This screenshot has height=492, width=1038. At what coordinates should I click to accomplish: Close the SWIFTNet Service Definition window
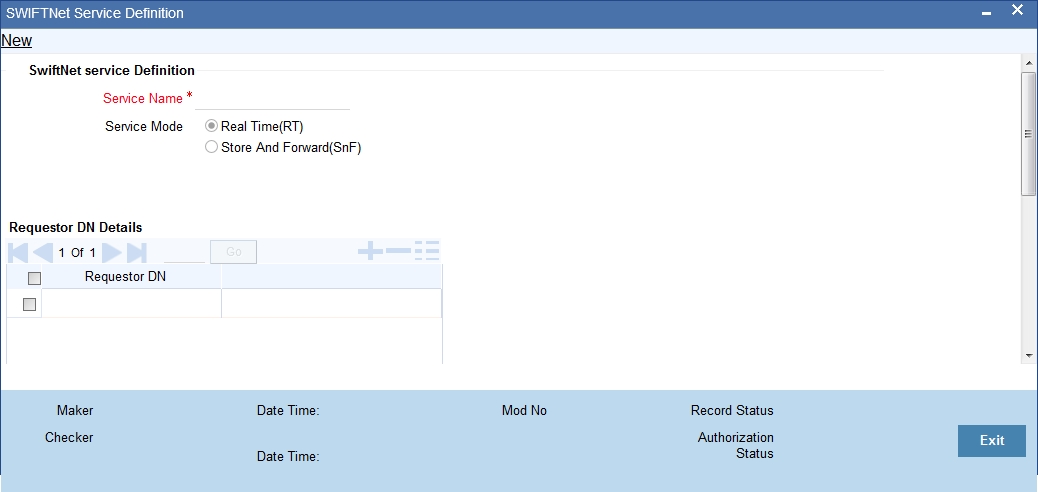coord(1017,11)
